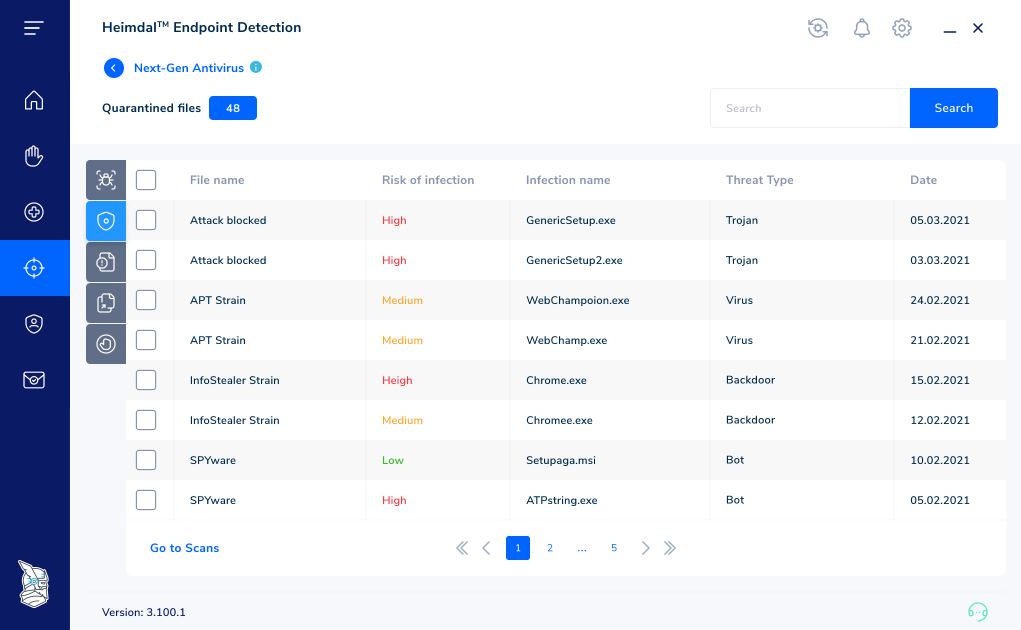Click the pagination ellipsis
The height and width of the screenshot is (630, 1021).
581,549
